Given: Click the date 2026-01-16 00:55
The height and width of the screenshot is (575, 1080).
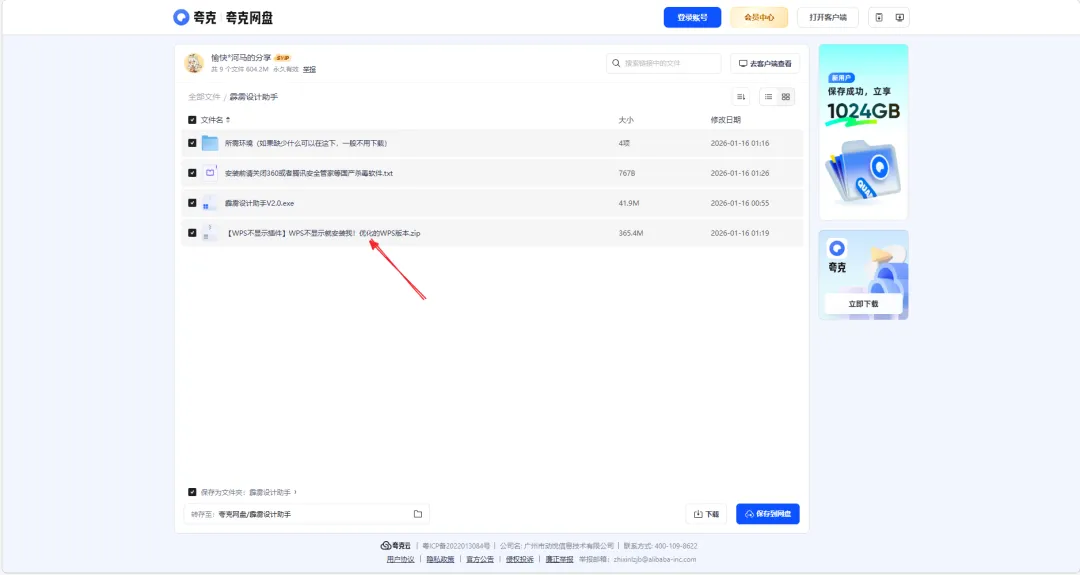Looking at the screenshot, I should point(740,203).
